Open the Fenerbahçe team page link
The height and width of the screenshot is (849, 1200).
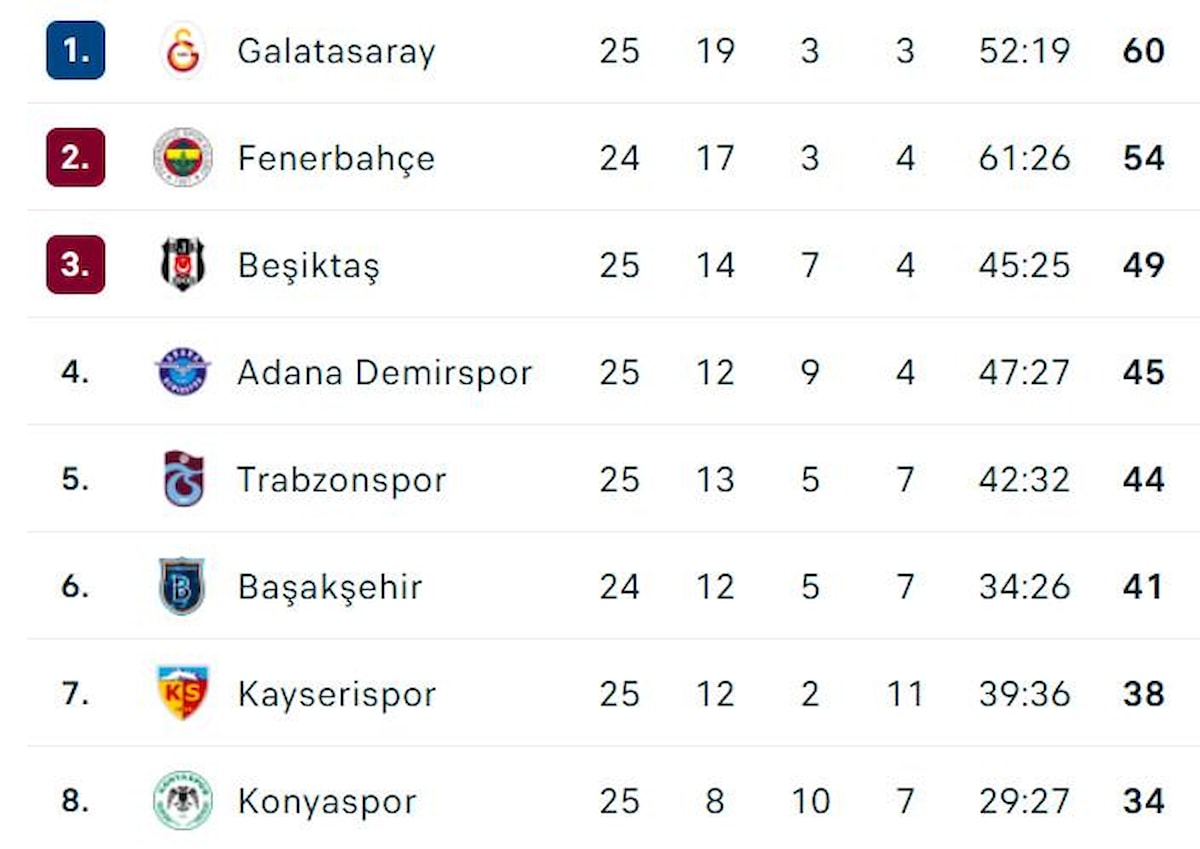336,158
